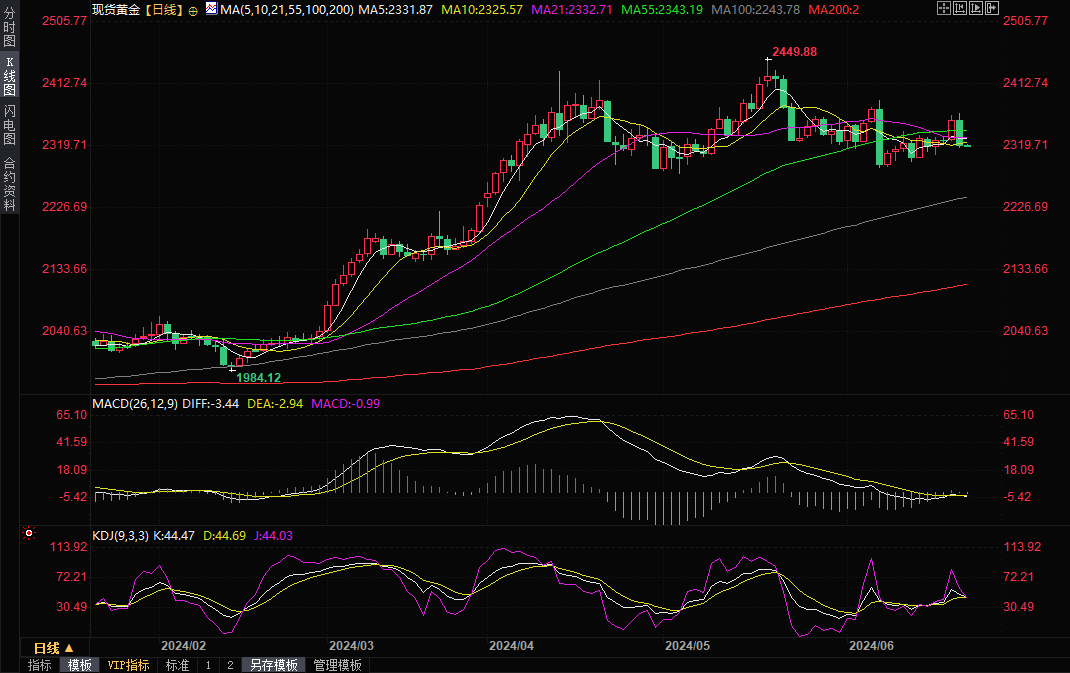Viewport: 1070px width, 673px height.
Task: Open the 闪电图 sidebar tab
Action: click(x=9, y=124)
